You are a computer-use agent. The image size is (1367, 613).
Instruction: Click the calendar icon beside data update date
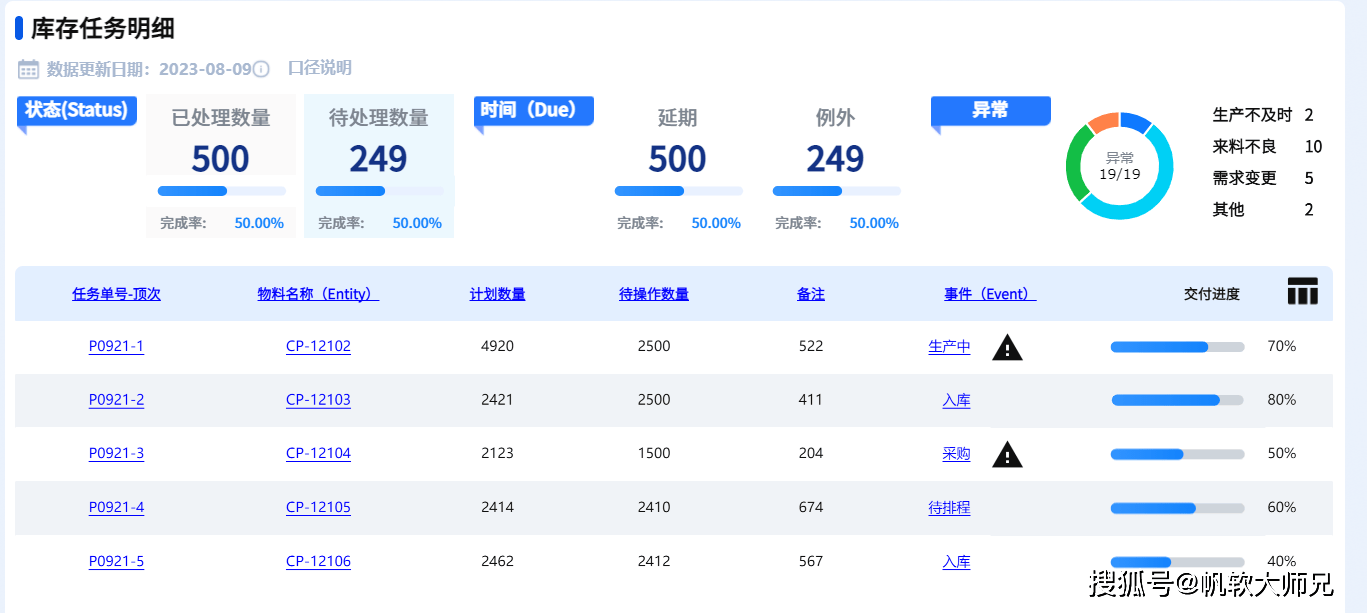tap(28, 69)
